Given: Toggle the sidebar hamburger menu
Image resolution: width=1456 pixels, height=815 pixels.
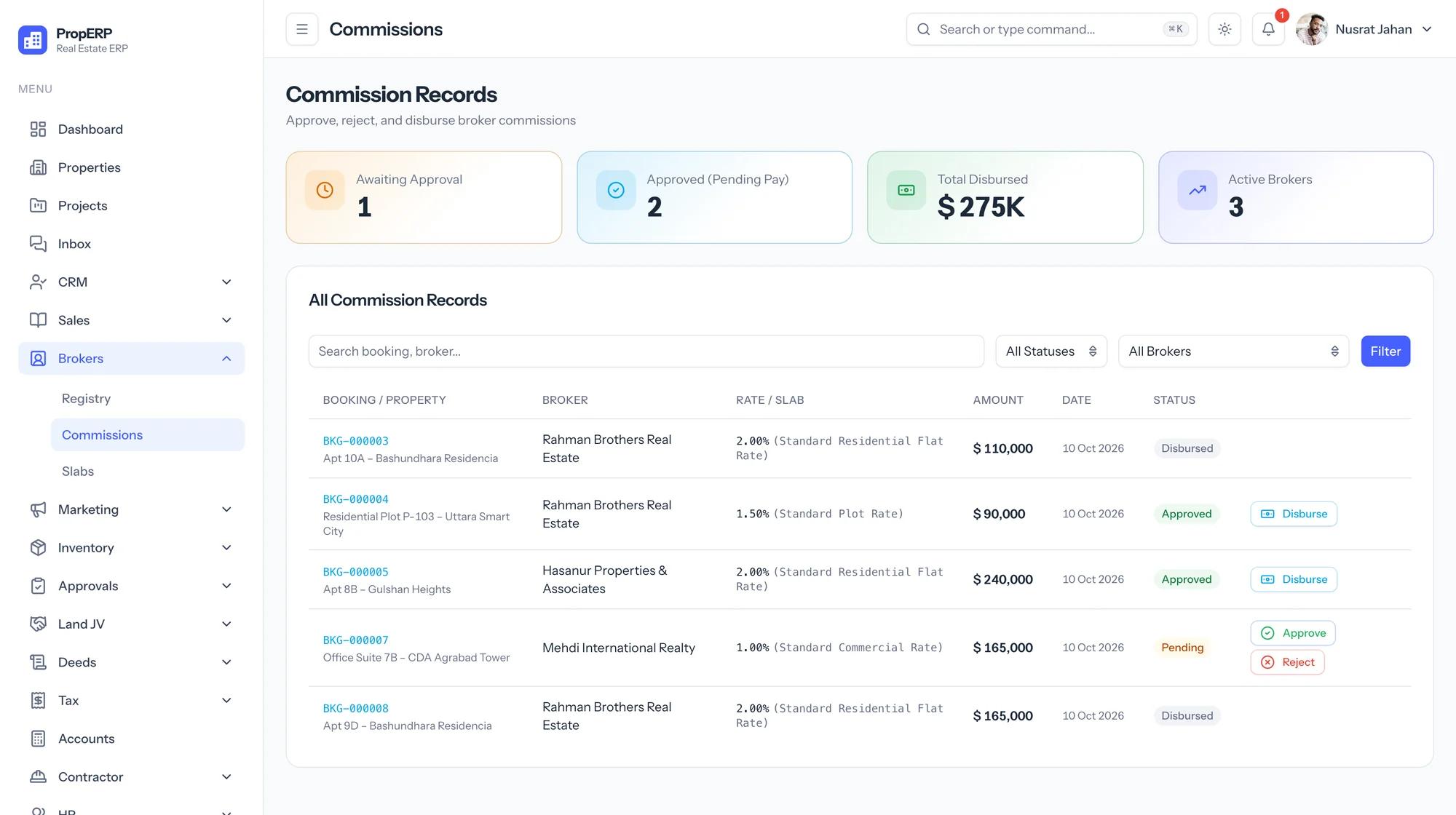Looking at the screenshot, I should [302, 29].
